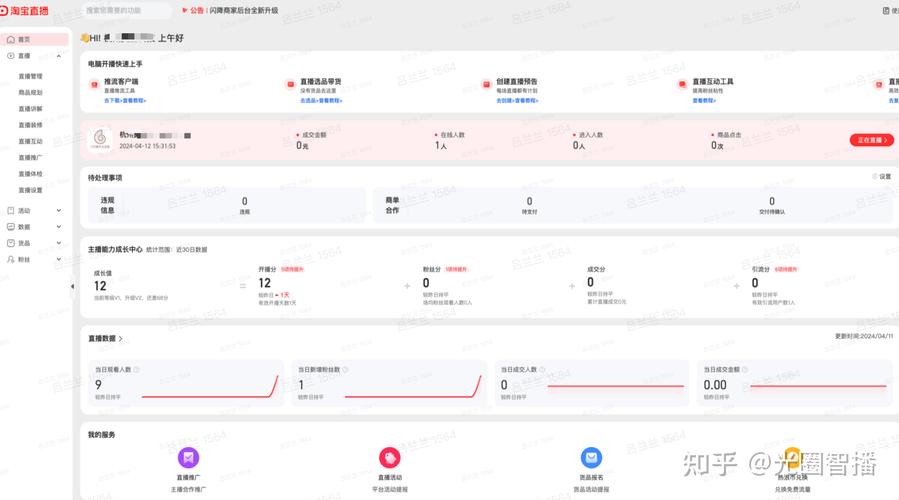Viewport: 899px width, 500px height.
Task: Open the 货品报名 blue service icon
Action: click(x=592, y=458)
